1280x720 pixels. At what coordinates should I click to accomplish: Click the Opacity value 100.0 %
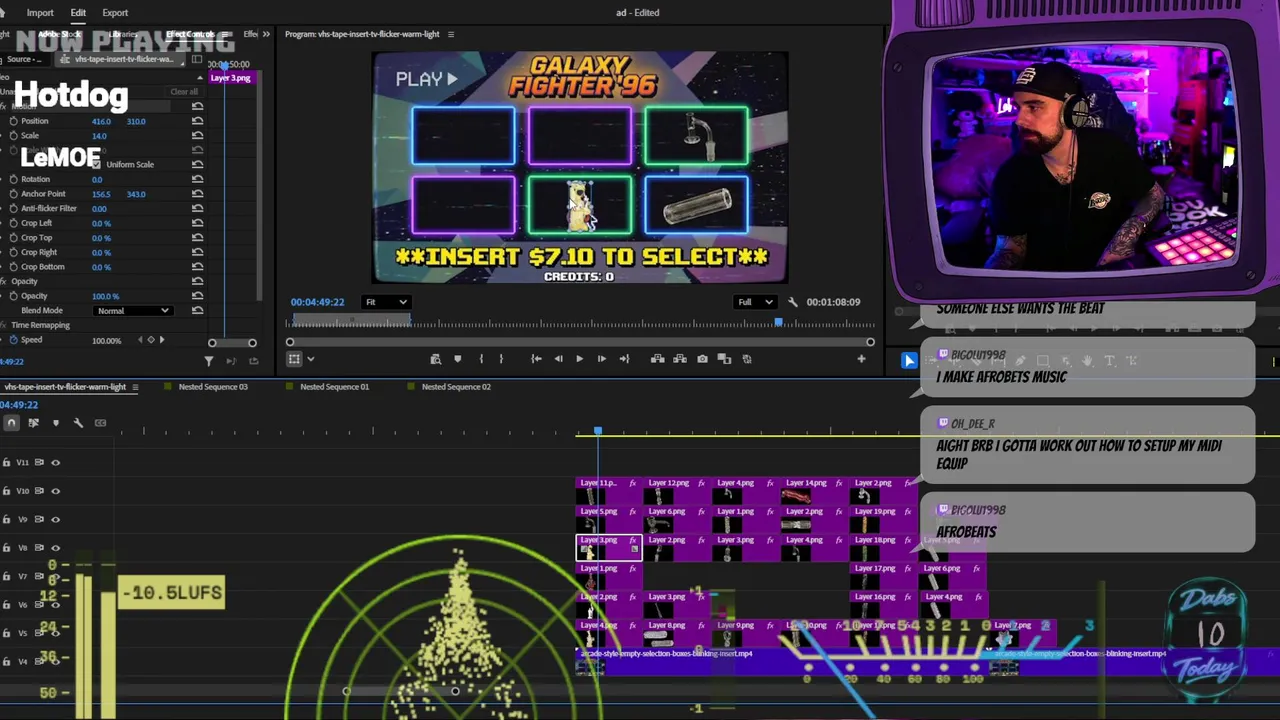pos(105,296)
